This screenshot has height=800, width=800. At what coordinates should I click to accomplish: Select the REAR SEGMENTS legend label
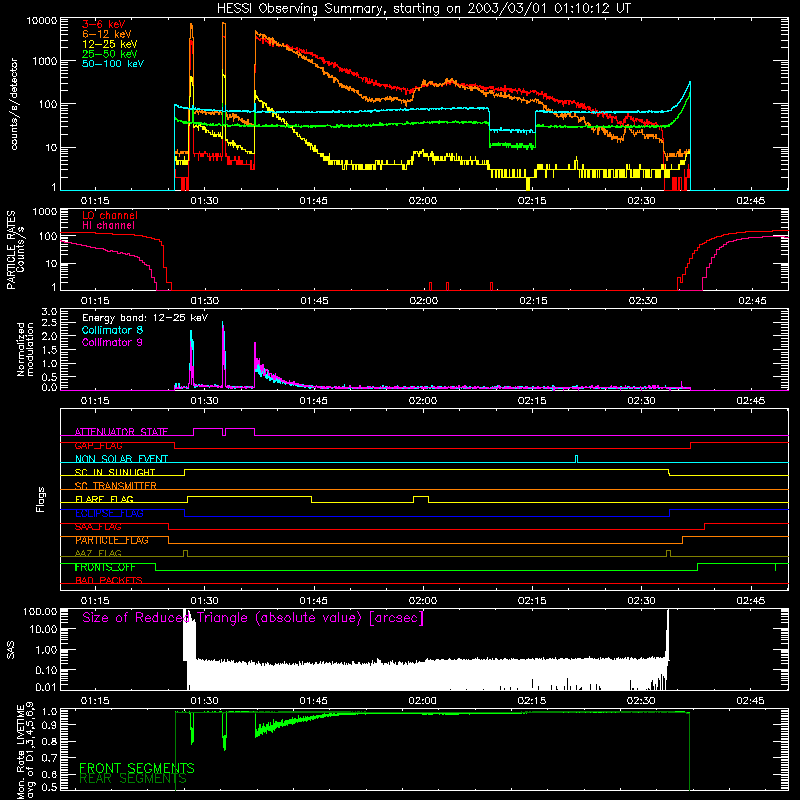point(133,779)
